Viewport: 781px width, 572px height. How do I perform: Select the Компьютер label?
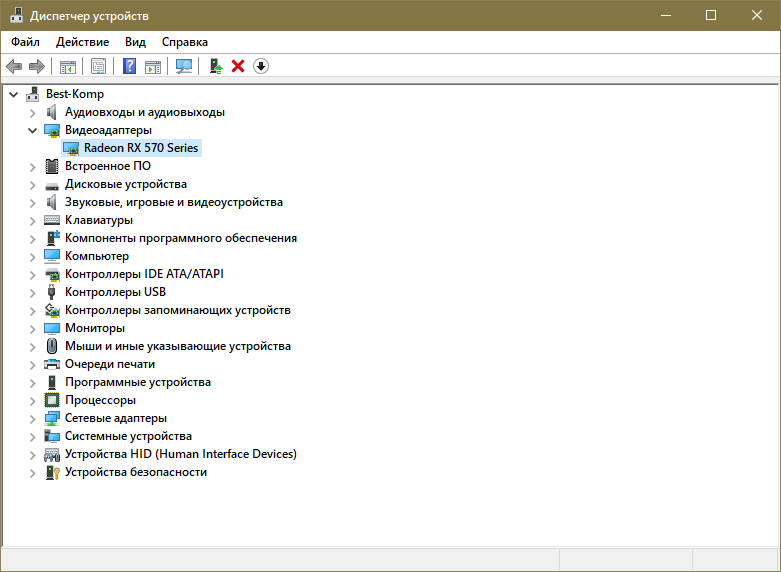click(97, 256)
